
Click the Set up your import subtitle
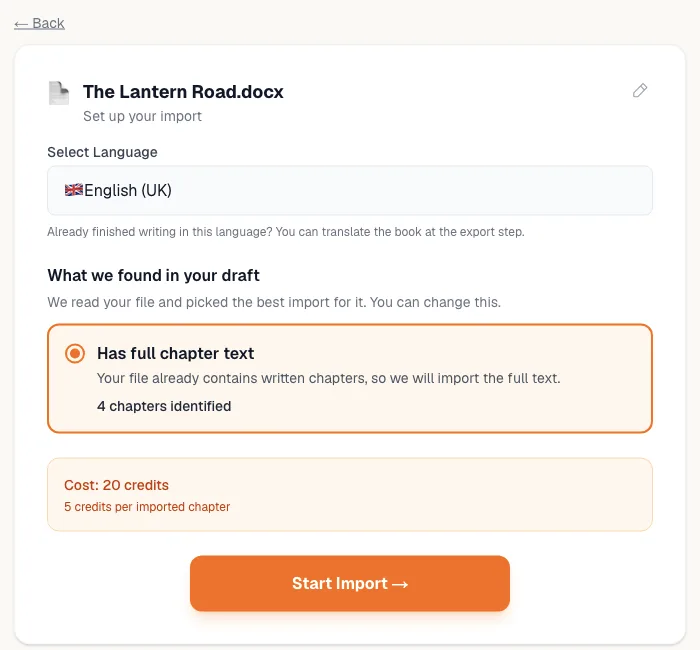[x=142, y=117]
